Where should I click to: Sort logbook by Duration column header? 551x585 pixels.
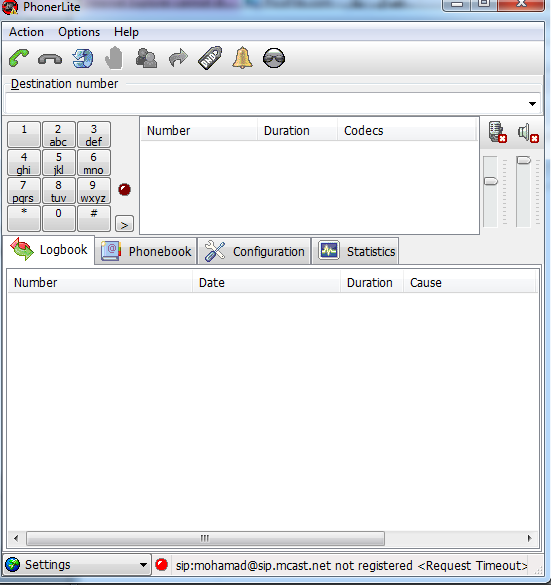[372, 282]
